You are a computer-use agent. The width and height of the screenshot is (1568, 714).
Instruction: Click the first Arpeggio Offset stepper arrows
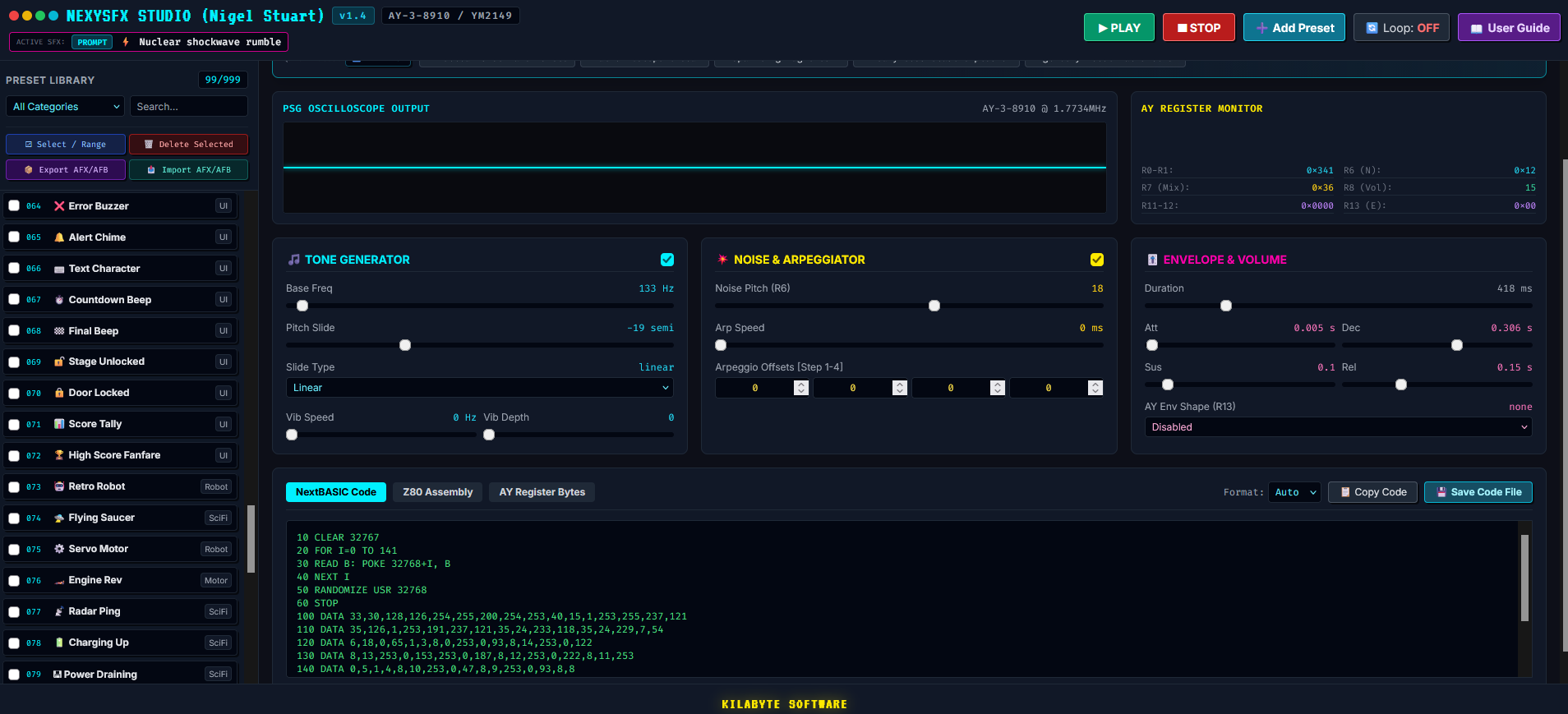(x=801, y=388)
